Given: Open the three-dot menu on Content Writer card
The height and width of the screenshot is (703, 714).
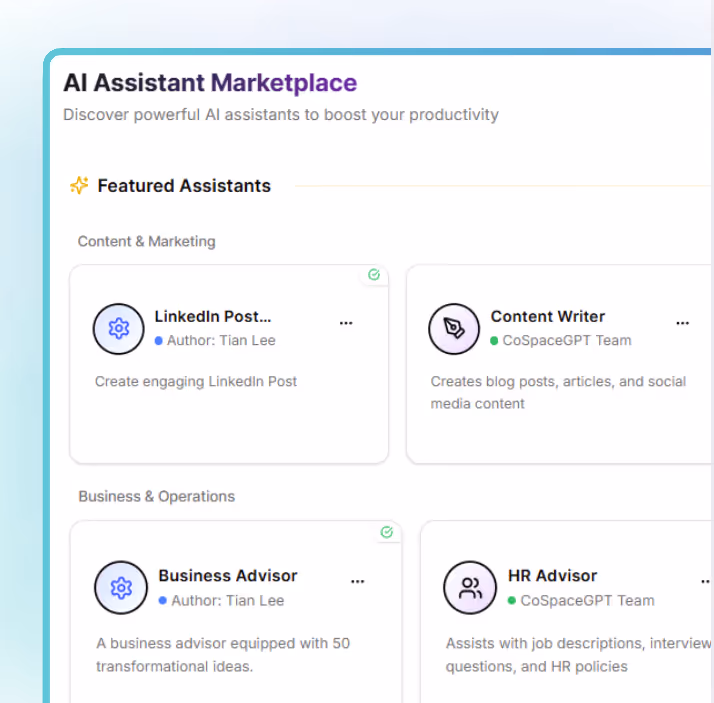Looking at the screenshot, I should click(x=683, y=323).
